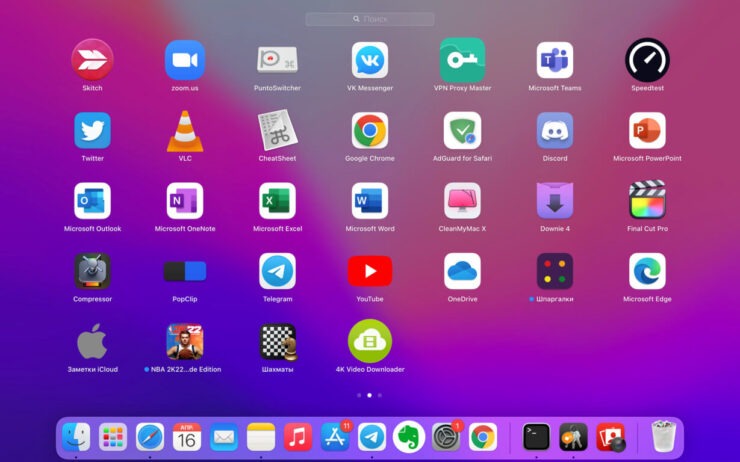Image resolution: width=740 pixels, height=462 pixels.
Task: Open Telegram in the Dock
Action: 372,437
